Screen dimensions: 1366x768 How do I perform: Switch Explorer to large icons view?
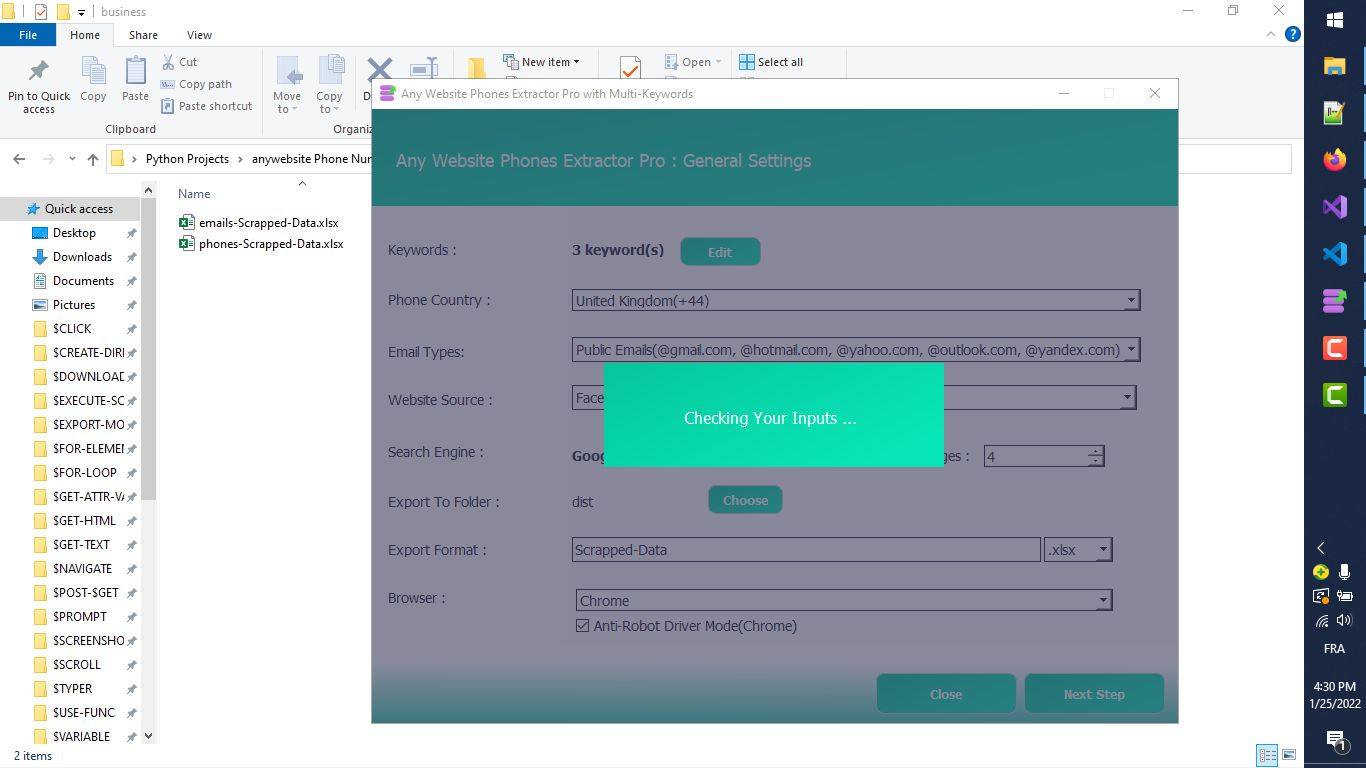(x=1290, y=755)
